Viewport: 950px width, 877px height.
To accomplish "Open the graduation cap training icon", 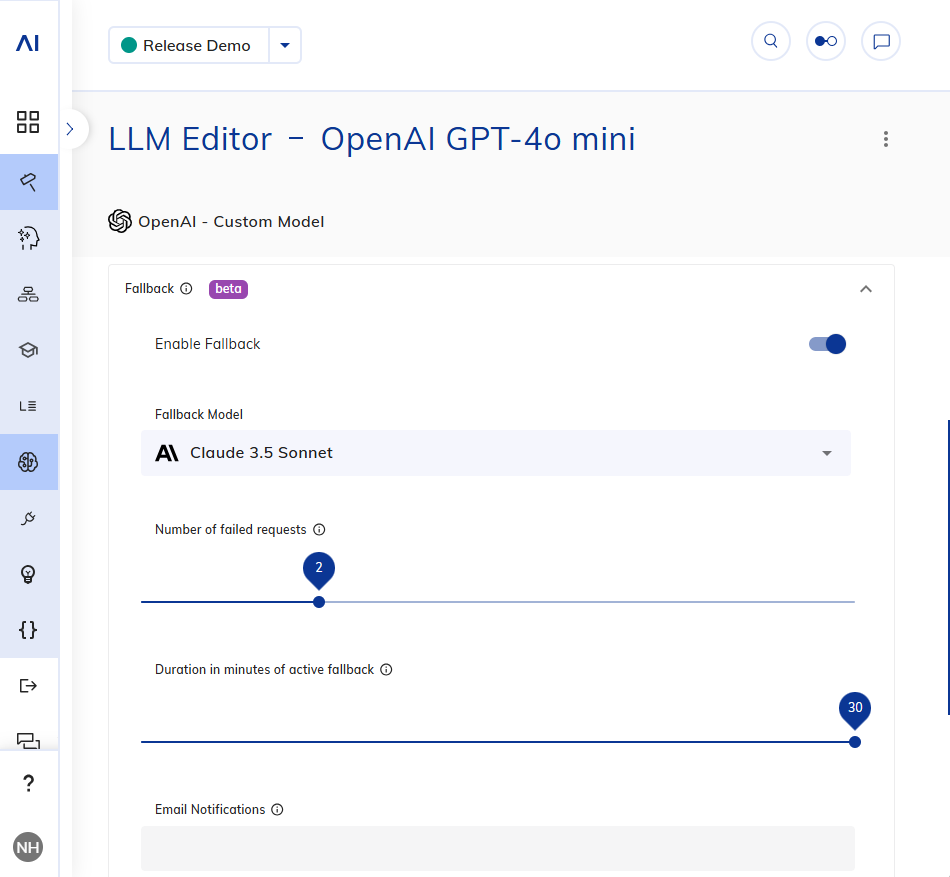I will tap(28, 350).
